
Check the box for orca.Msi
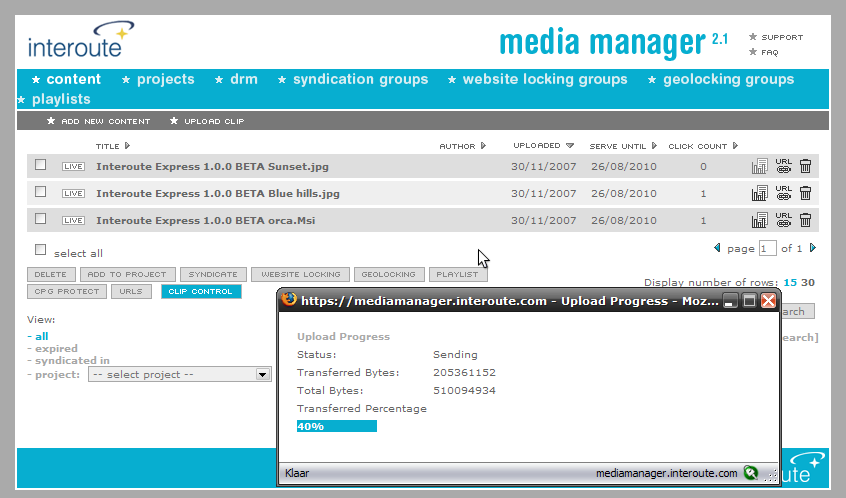[40, 219]
